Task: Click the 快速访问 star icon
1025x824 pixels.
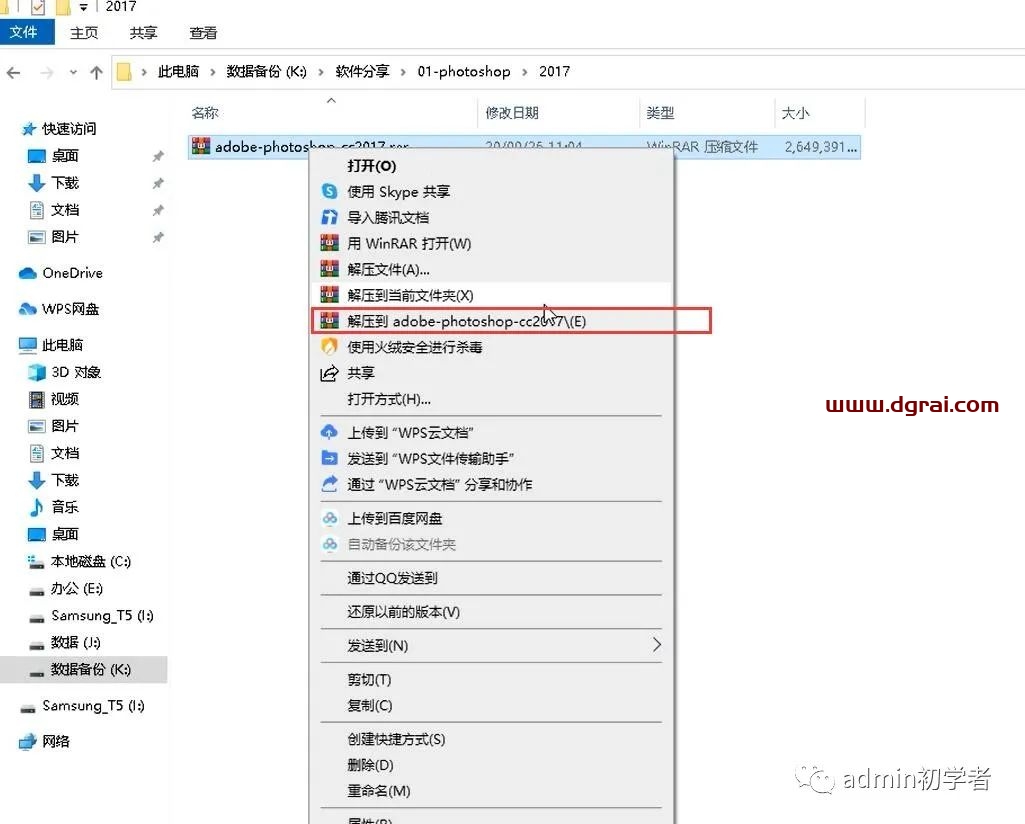Action: point(28,129)
